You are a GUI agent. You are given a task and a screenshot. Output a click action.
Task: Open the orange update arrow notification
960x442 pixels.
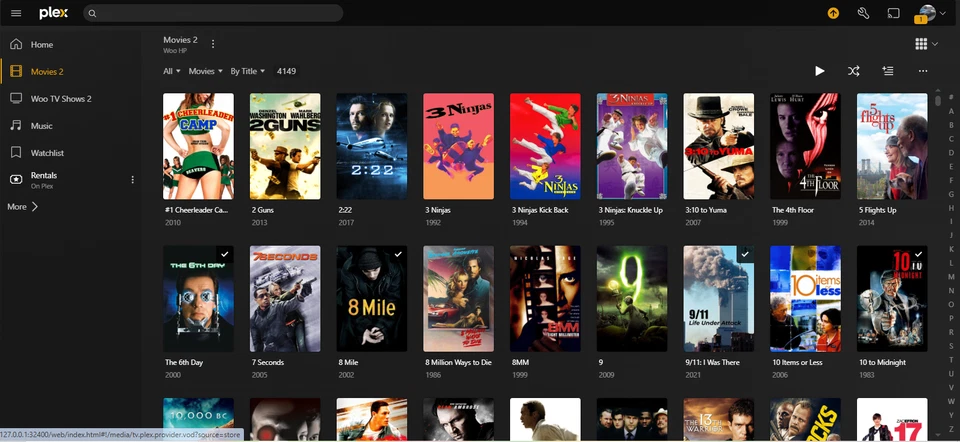pyautogui.click(x=833, y=13)
